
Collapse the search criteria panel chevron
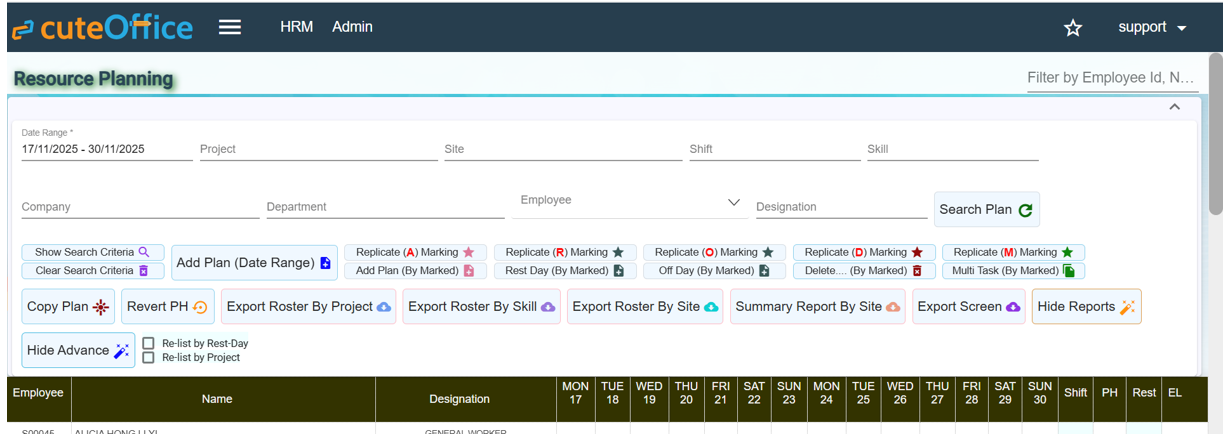pos(1174,107)
